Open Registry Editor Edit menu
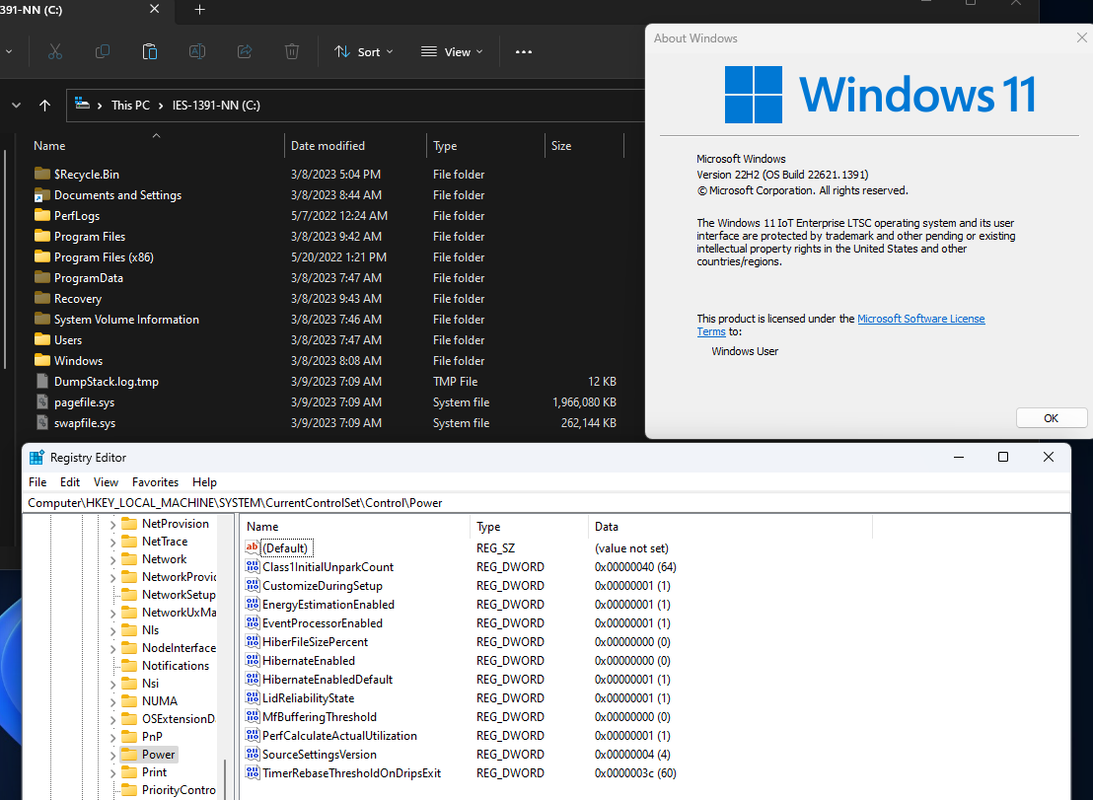The height and width of the screenshot is (800, 1093). coord(70,482)
